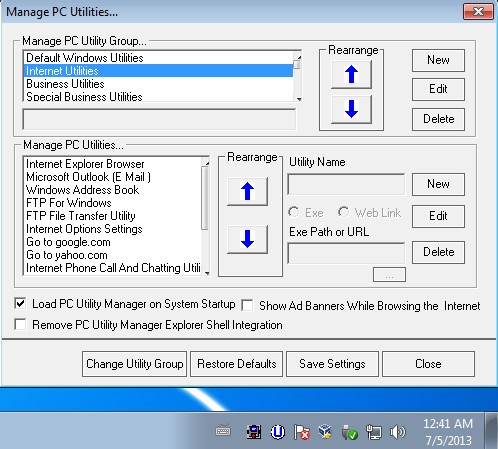Select Internet Explorer Browser entry
The height and width of the screenshot is (449, 498).
tap(113, 164)
